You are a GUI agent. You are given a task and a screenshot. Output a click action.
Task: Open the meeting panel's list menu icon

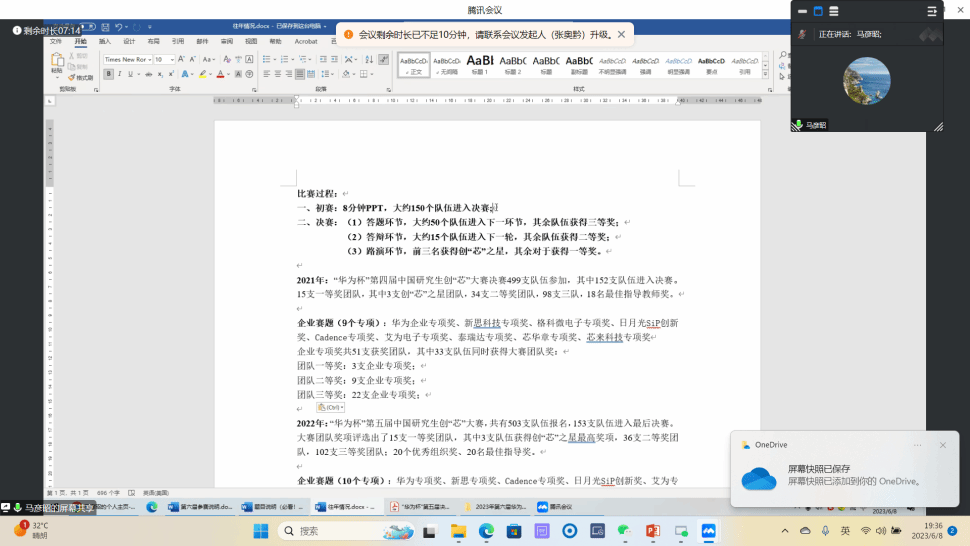[x=932, y=11]
